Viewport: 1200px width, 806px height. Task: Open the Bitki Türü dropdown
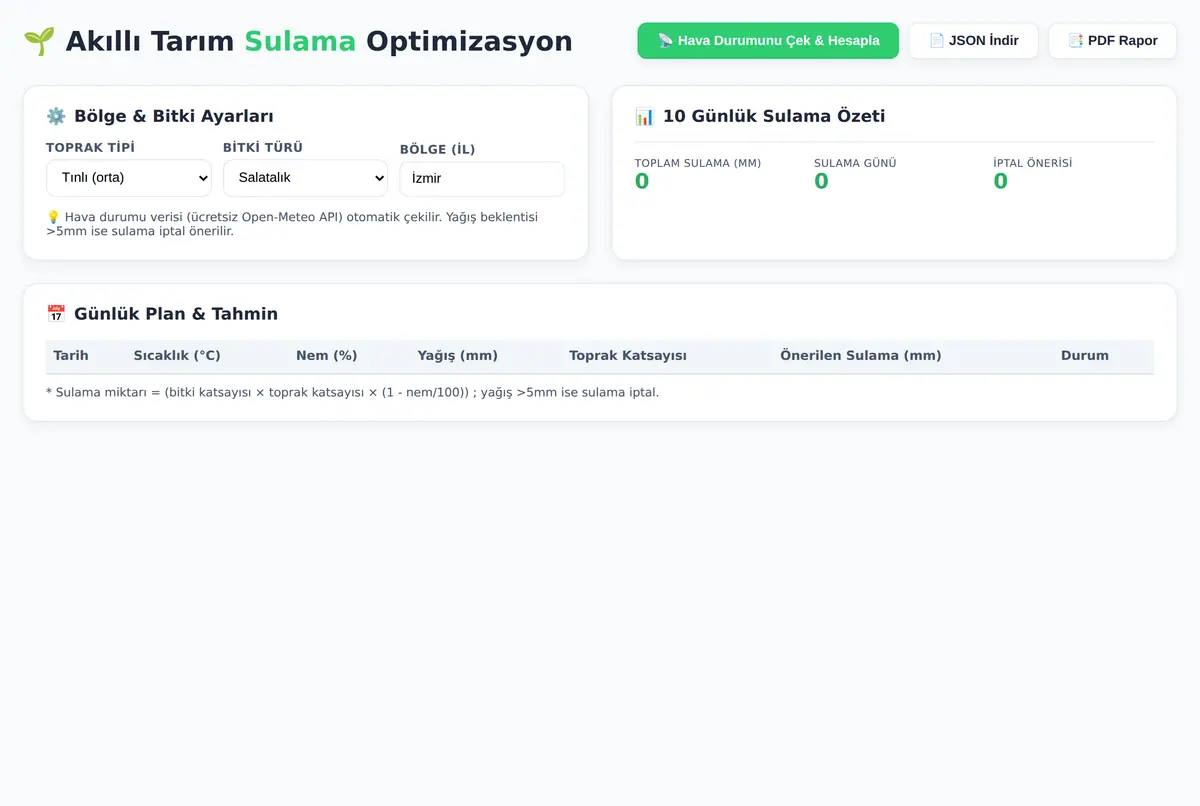(x=305, y=178)
